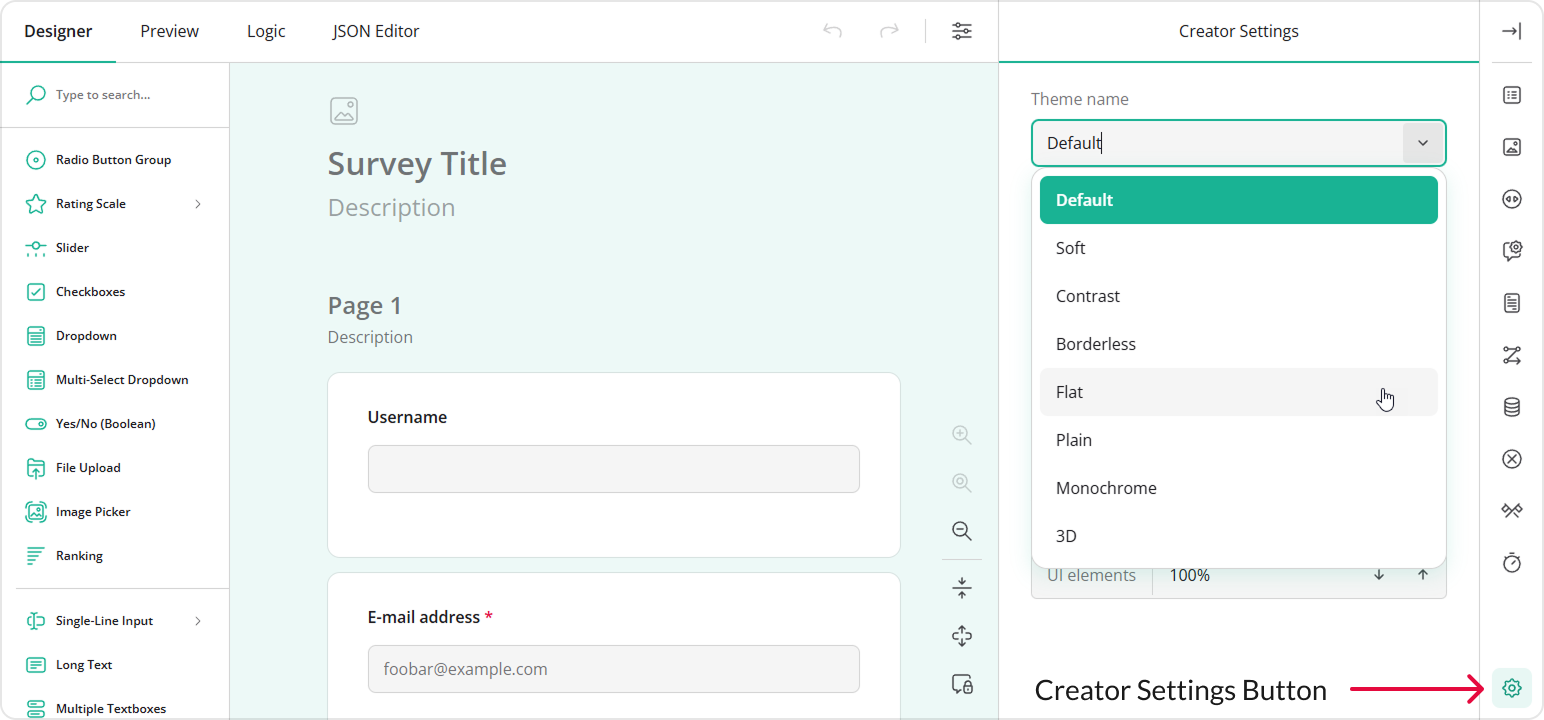Open the Logo image settings icon
The width and height of the screenshot is (1544, 720).
1512,147
